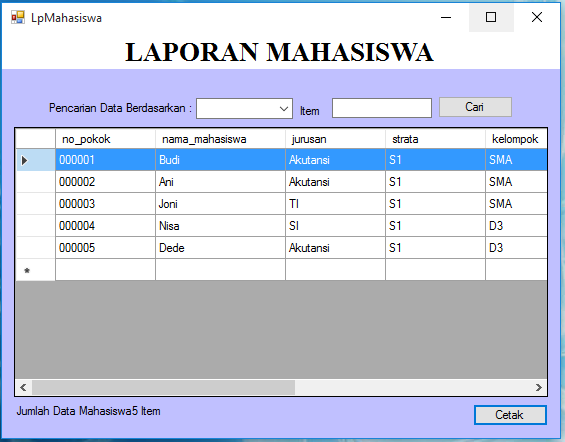Sort by the no_pokok column header
This screenshot has height=442, width=565.
[x=105, y=139]
